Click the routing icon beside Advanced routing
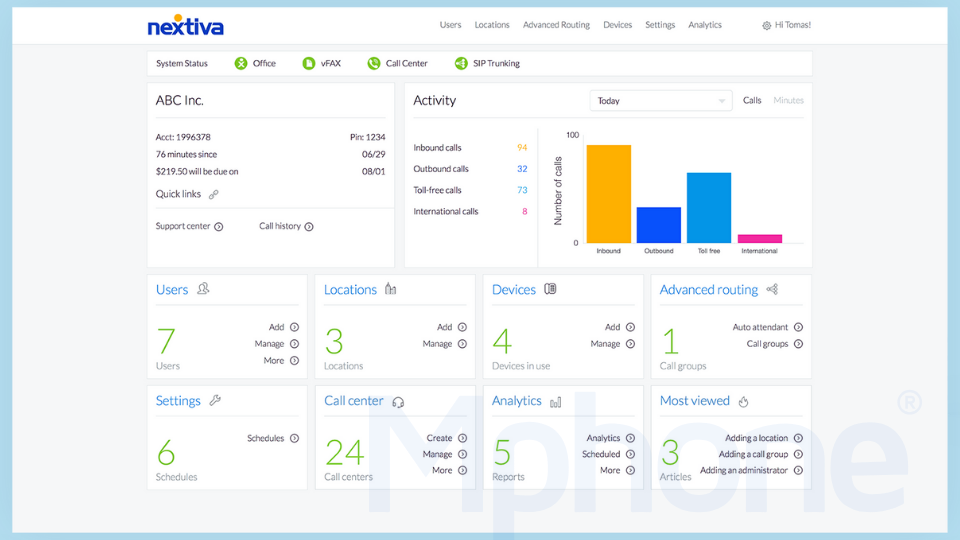The height and width of the screenshot is (540, 960). point(773,289)
